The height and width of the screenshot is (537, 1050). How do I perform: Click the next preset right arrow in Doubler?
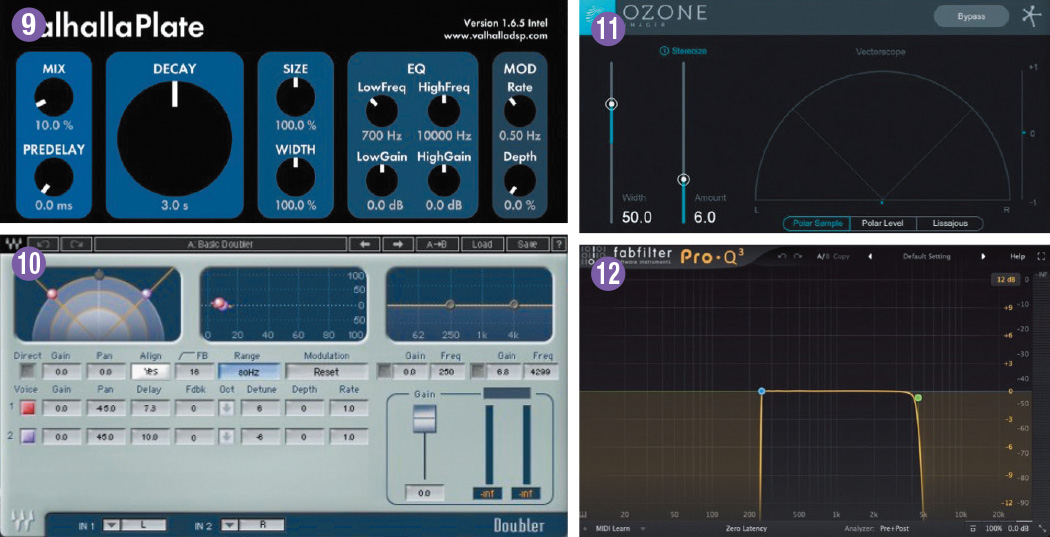click(397, 244)
